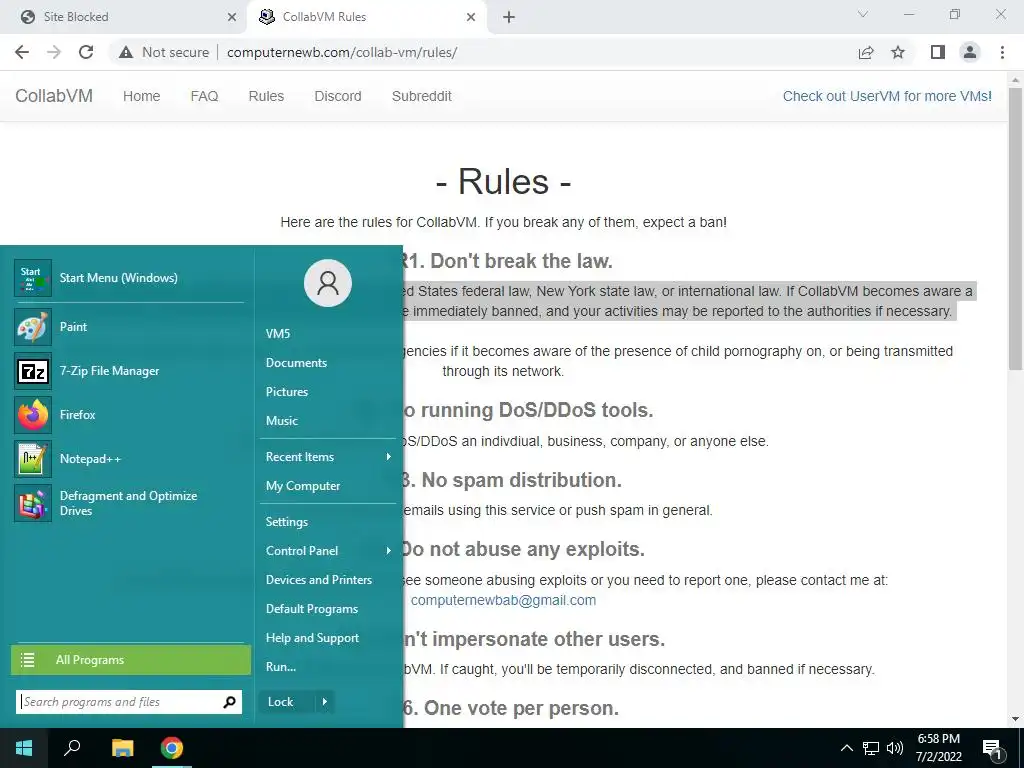Click the CollabVM site brand link
Screen dimensions: 1024x768
54,96
